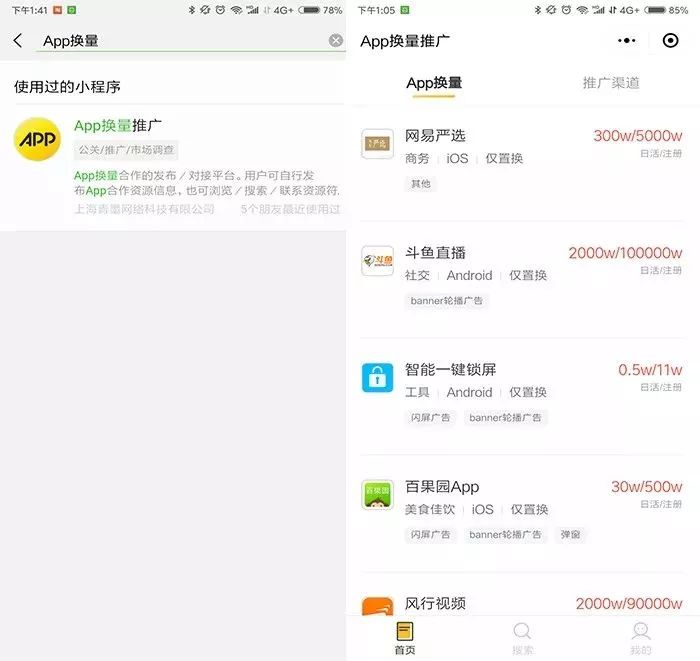Click the battery icon showing 78%

(x=308, y=10)
